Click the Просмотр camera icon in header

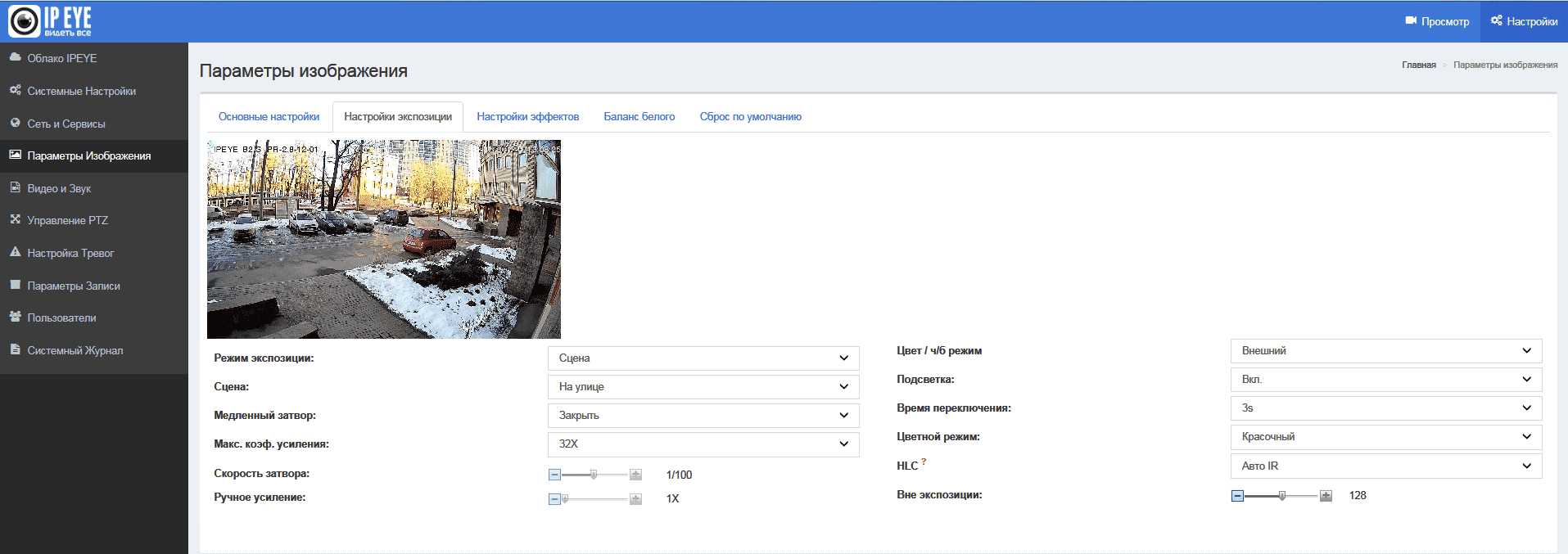(x=1411, y=21)
